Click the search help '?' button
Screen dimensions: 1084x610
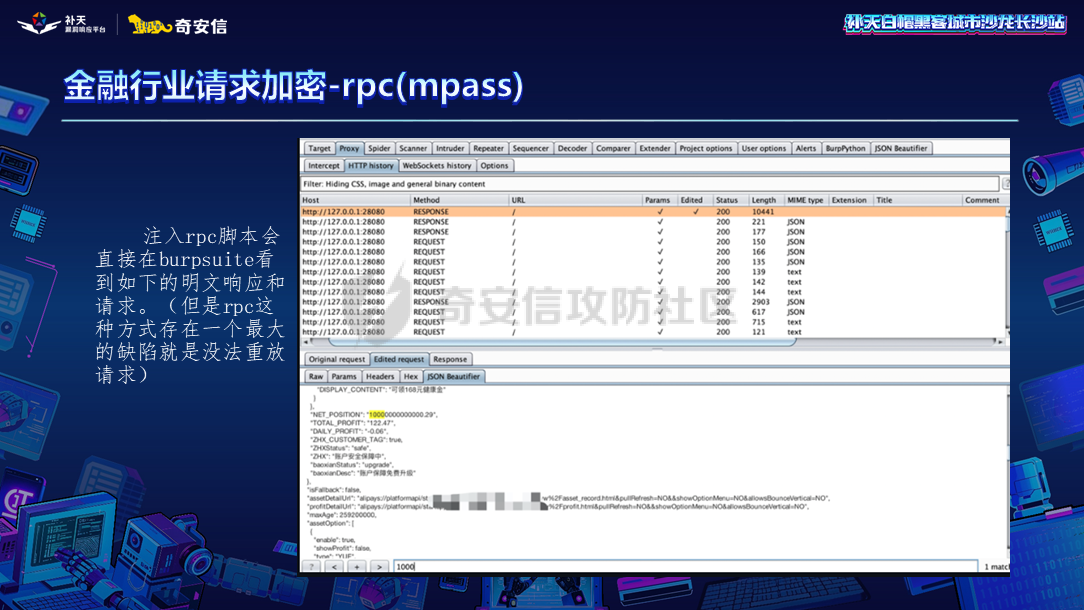tap(312, 566)
